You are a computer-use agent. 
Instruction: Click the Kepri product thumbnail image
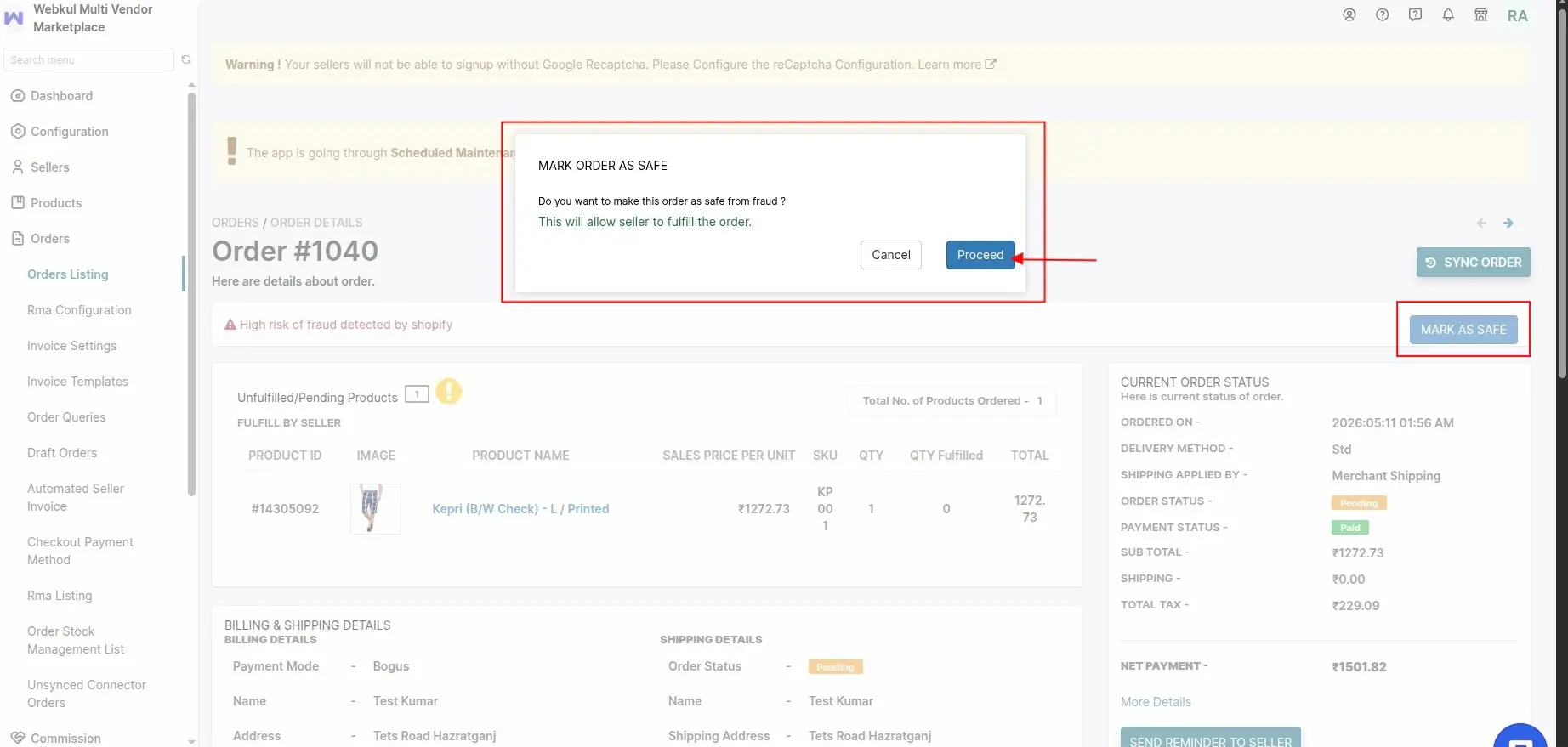tap(376, 508)
